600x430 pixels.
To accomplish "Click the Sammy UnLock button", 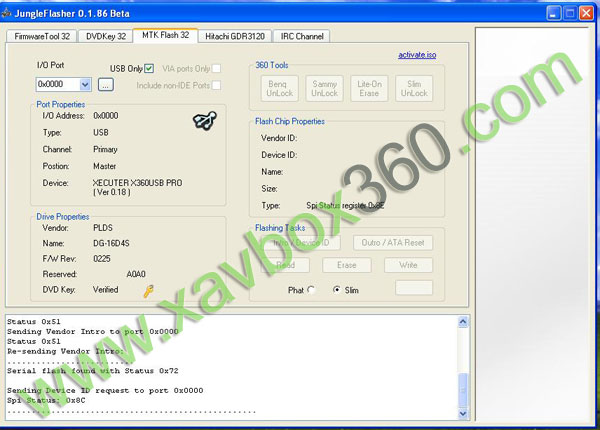I will 324,88.
